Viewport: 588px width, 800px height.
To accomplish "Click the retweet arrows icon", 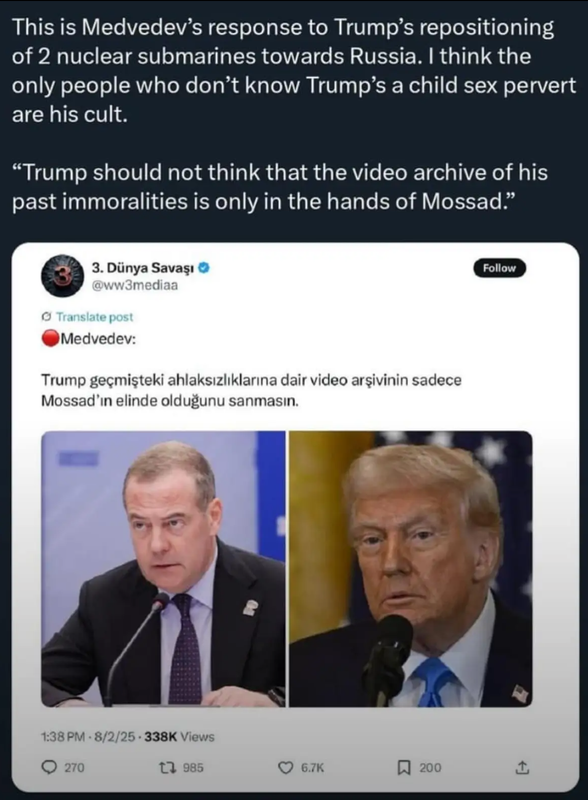I will (x=166, y=767).
